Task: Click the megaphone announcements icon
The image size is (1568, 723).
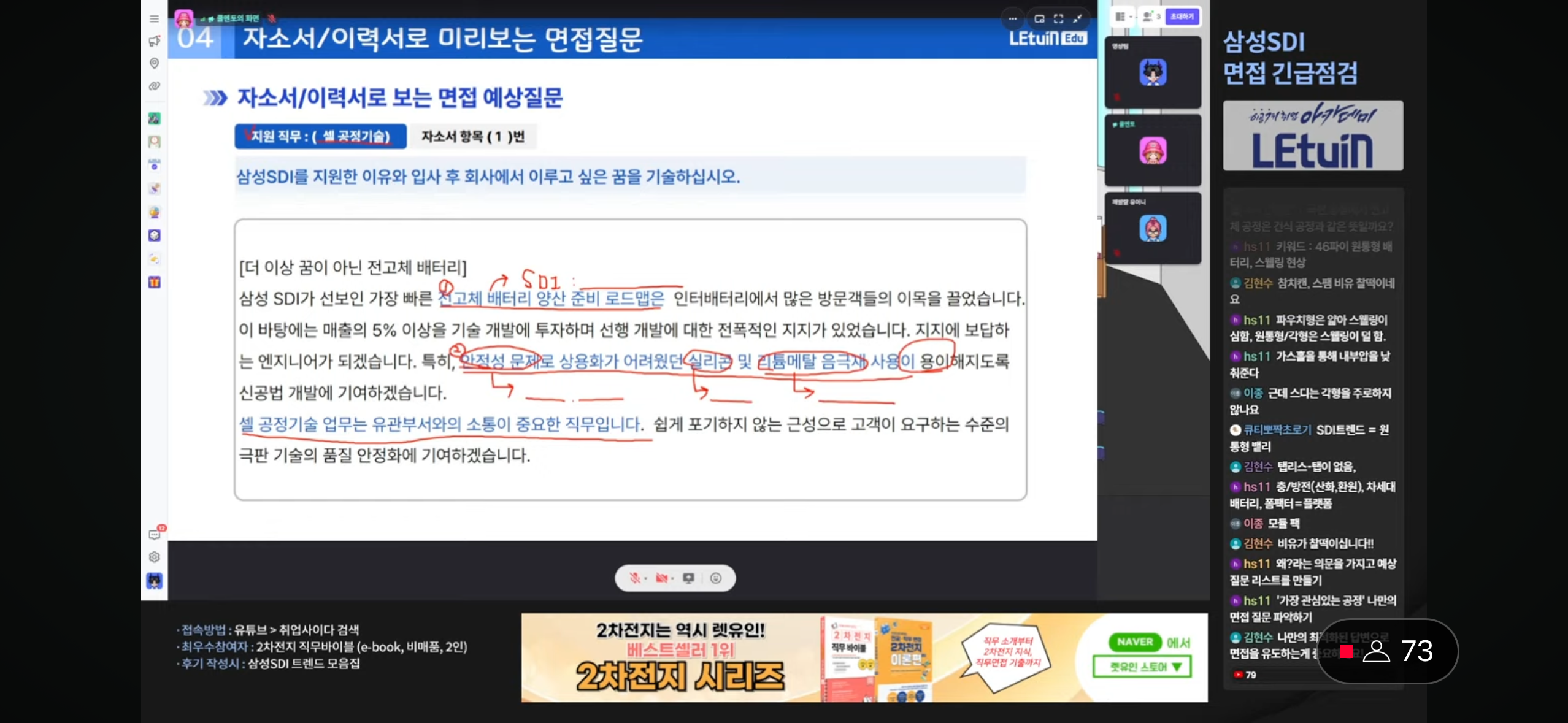Action: pos(154,41)
